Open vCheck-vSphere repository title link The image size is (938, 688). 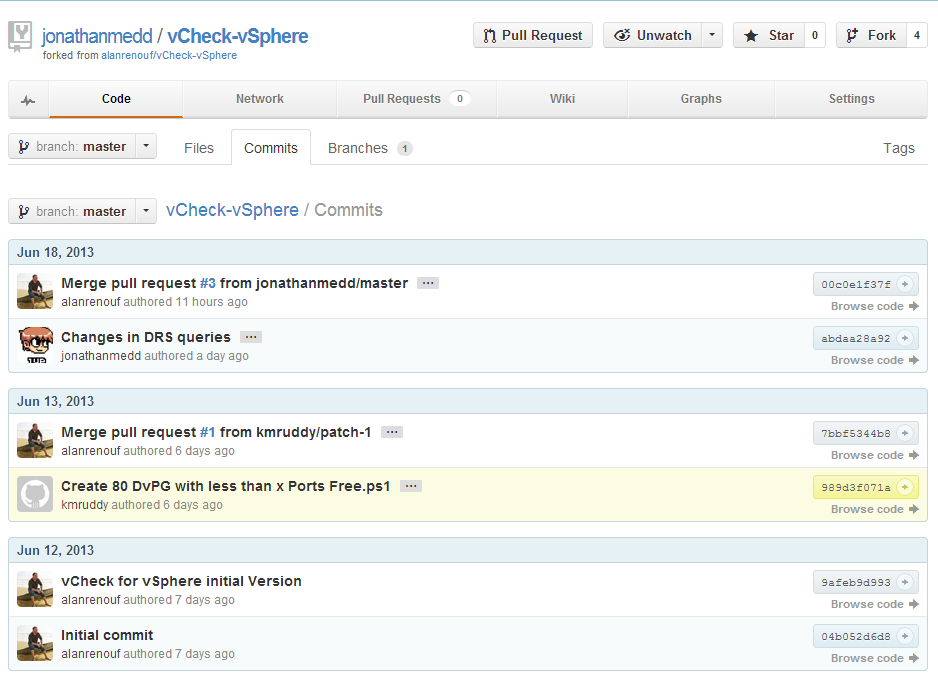point(237,36)
